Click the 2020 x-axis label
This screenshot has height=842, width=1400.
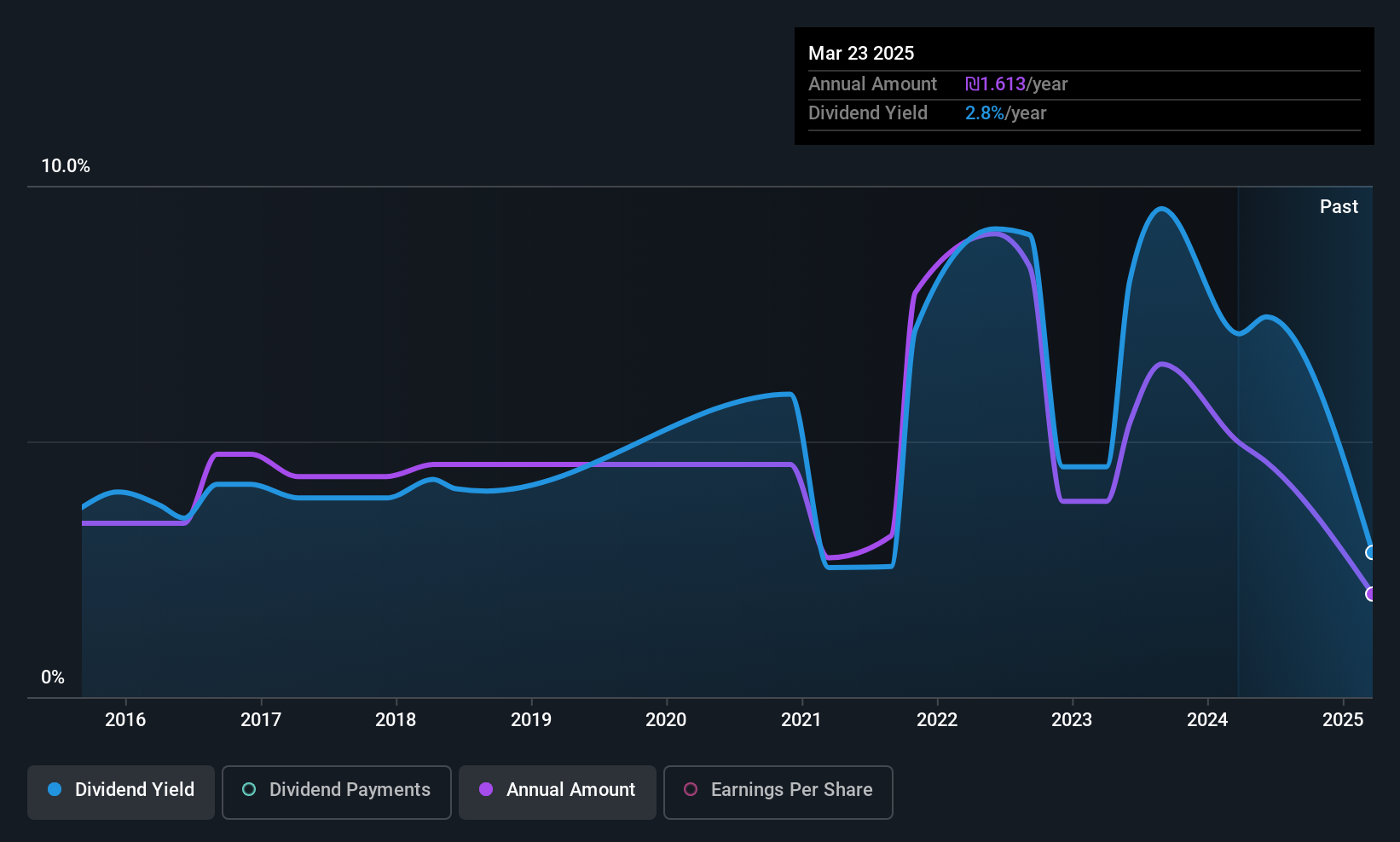(666, 720)
